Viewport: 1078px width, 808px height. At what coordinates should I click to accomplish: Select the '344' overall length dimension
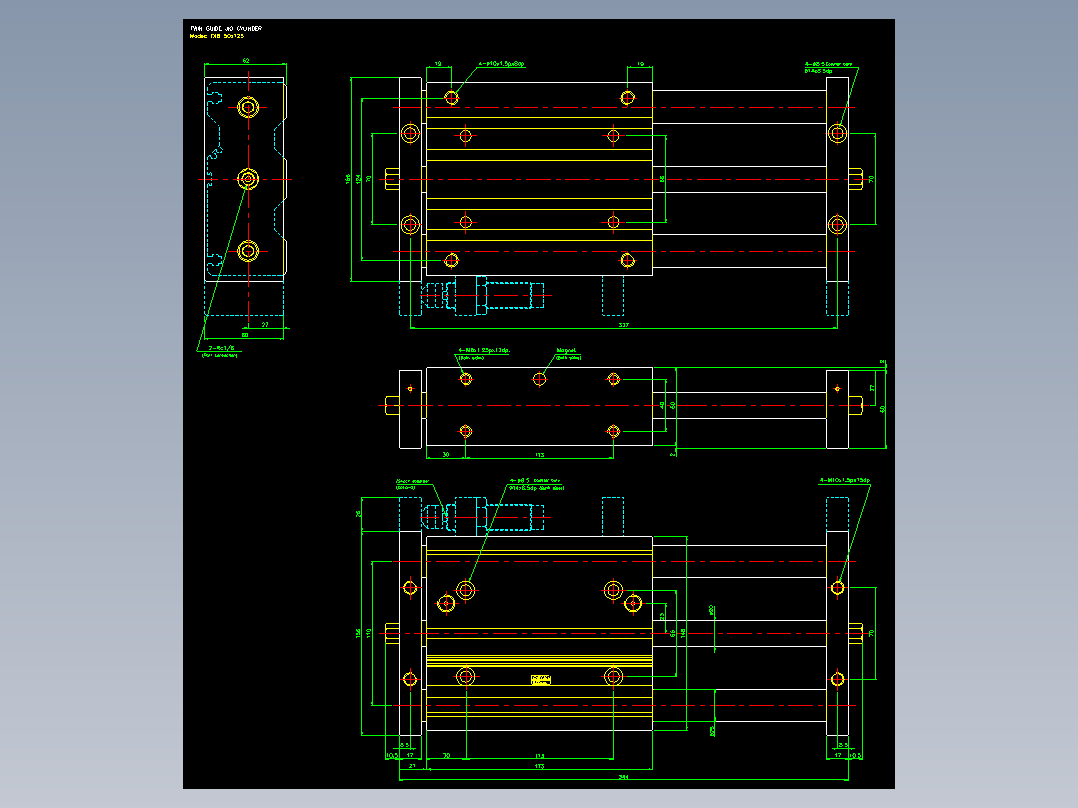pos(624,777)
